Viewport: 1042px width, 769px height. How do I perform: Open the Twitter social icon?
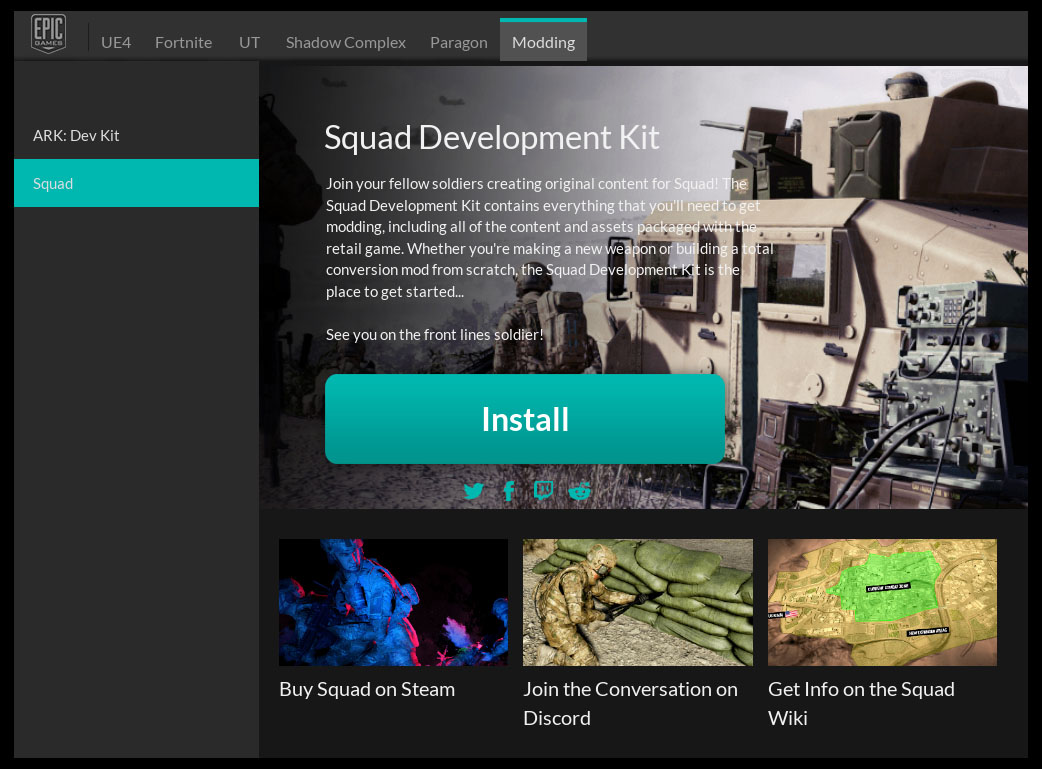click(x=474, y=491)
